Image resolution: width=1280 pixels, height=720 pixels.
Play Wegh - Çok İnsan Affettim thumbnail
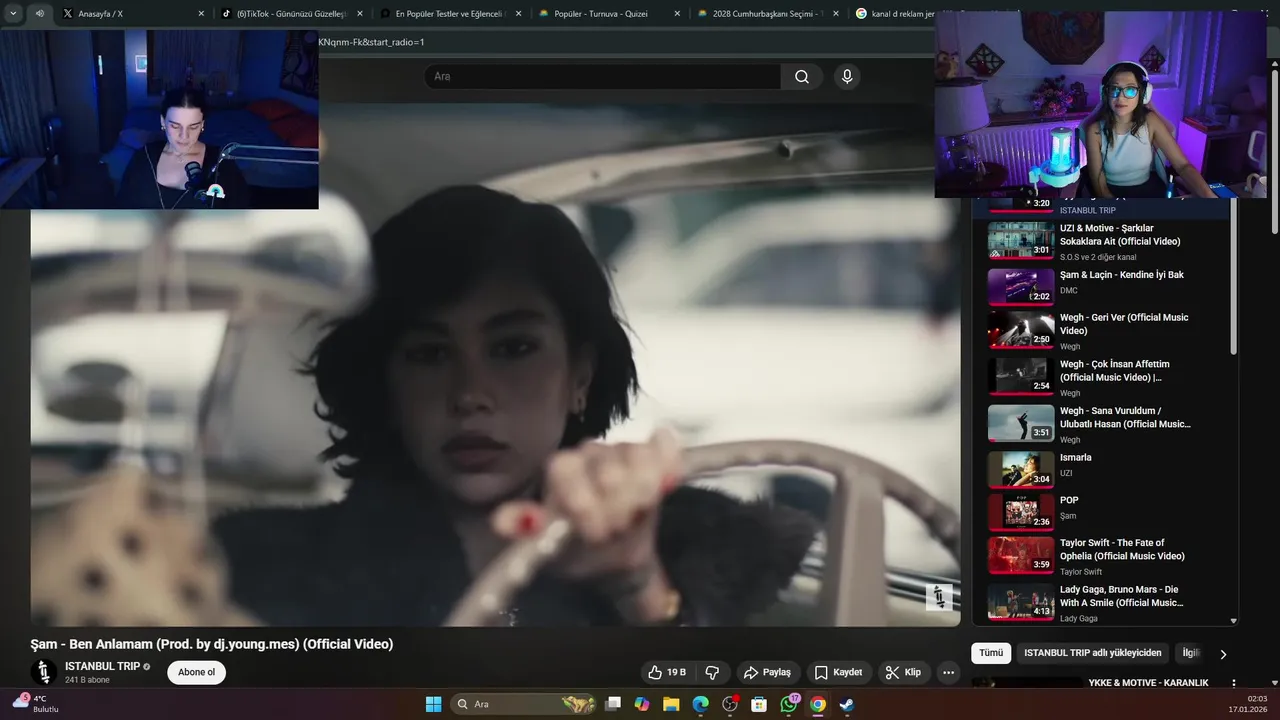click(x=1021, y=376)
